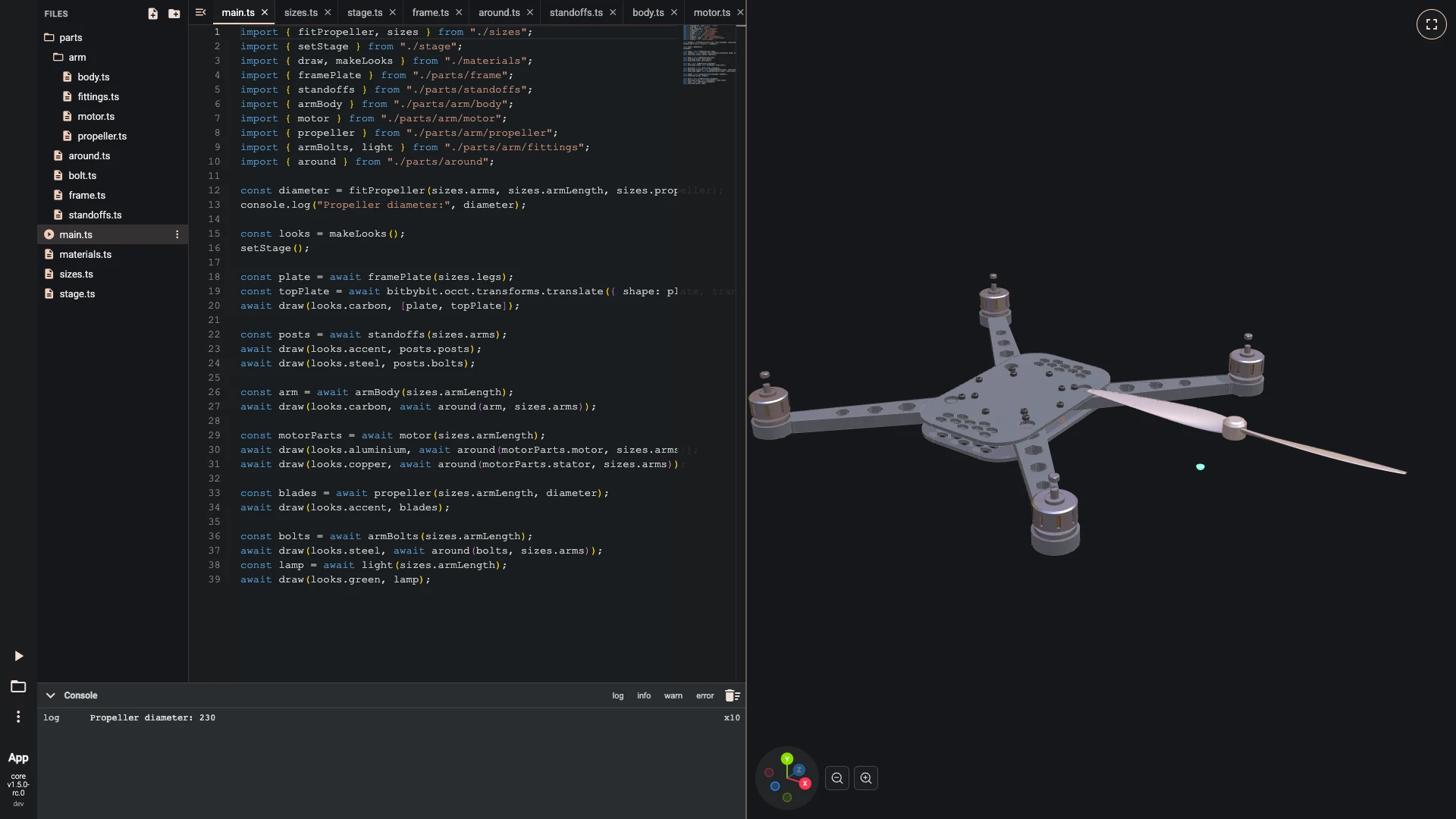The width and height of the screenshot is (1456, 819).
Task: Switch to the motor.ts tab
Action: [712, 12]
